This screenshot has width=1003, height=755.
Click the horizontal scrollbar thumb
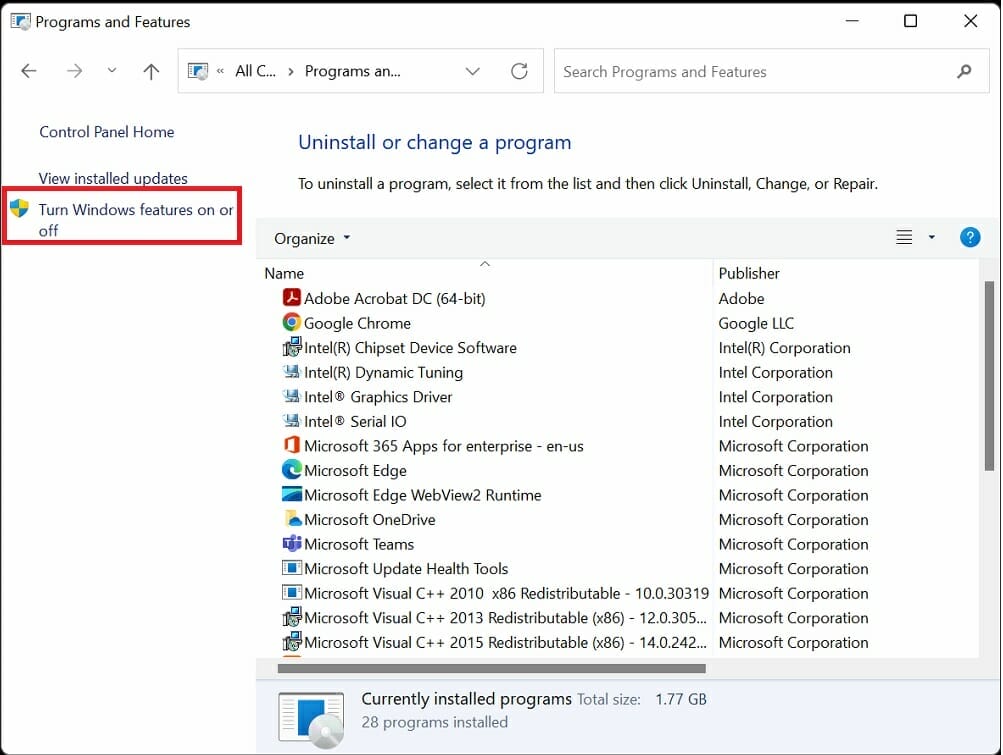coord(491,668)
